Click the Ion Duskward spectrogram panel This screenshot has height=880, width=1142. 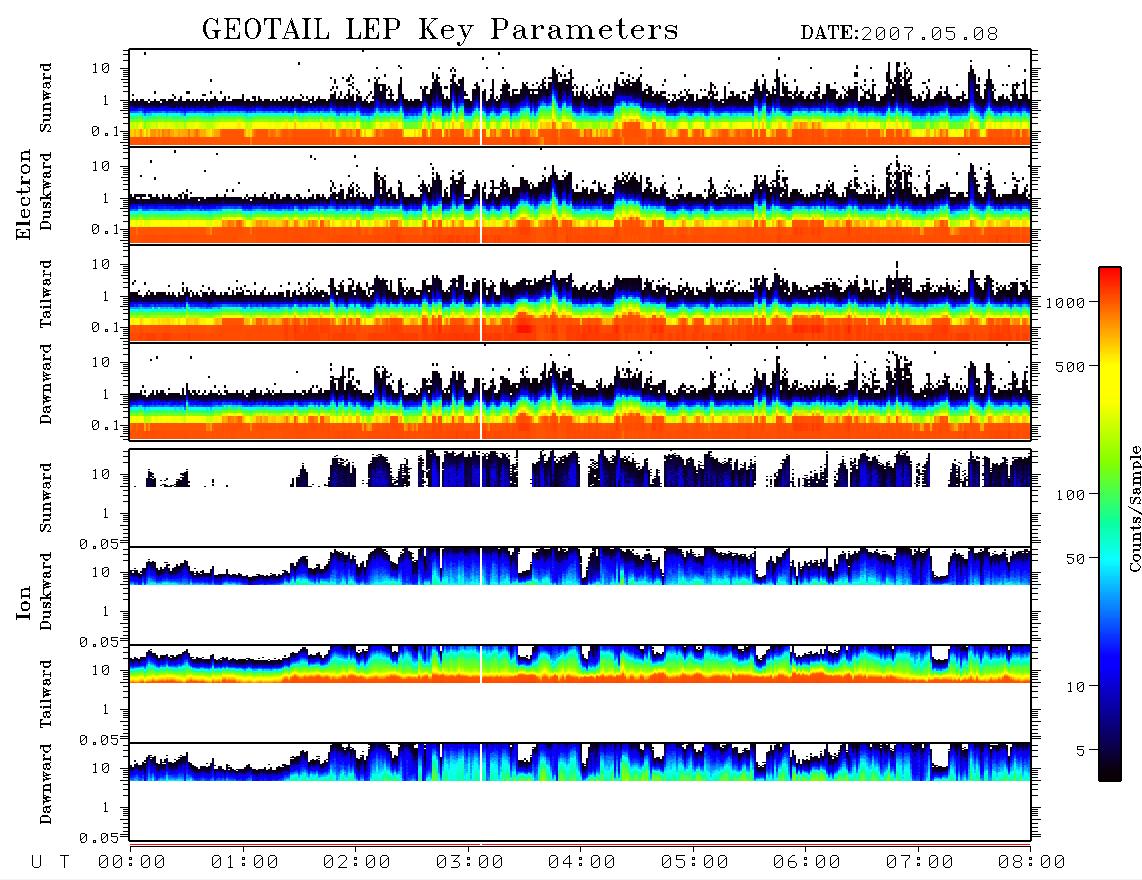(580, 596)
